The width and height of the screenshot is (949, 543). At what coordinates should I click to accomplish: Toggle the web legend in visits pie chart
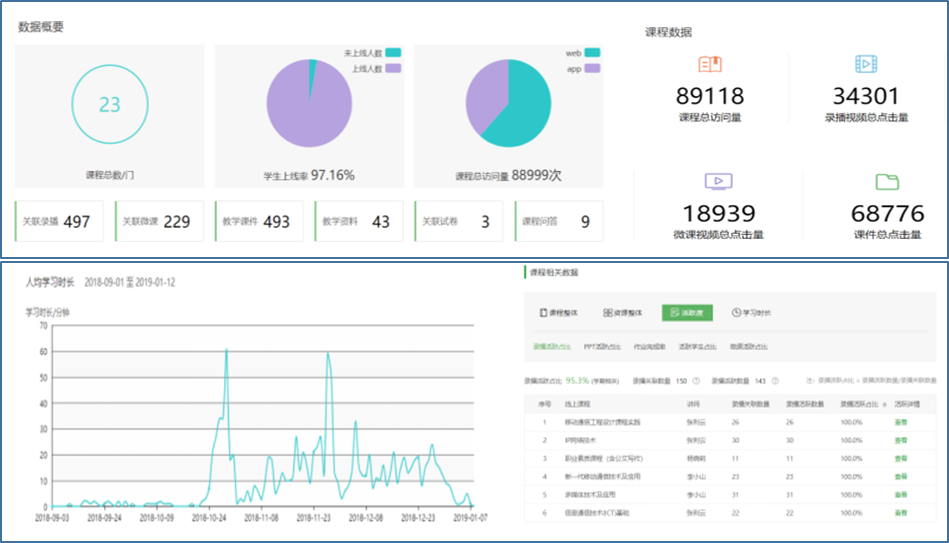coord(592,53)
